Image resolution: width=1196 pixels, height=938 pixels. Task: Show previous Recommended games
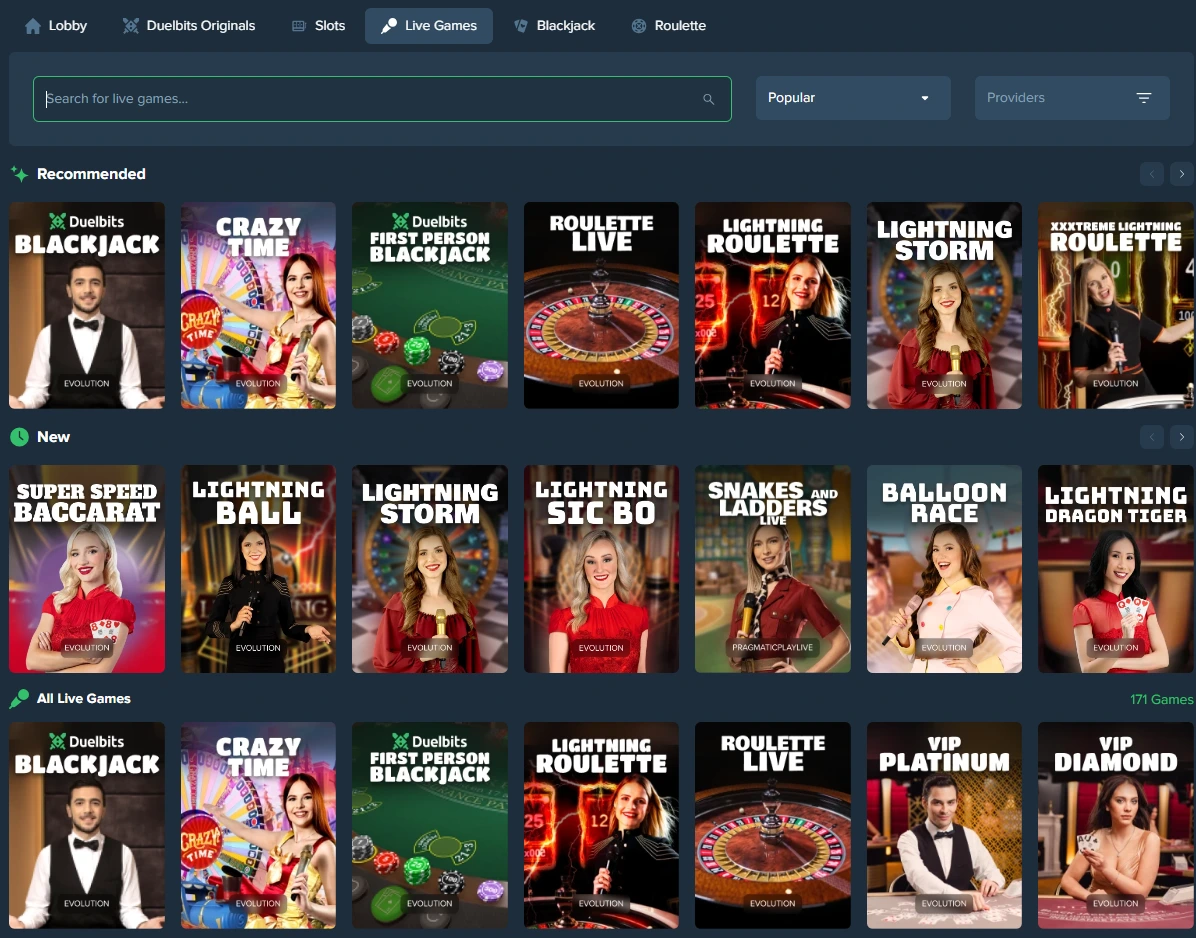pyautogui.click(x=1152, y=174)
